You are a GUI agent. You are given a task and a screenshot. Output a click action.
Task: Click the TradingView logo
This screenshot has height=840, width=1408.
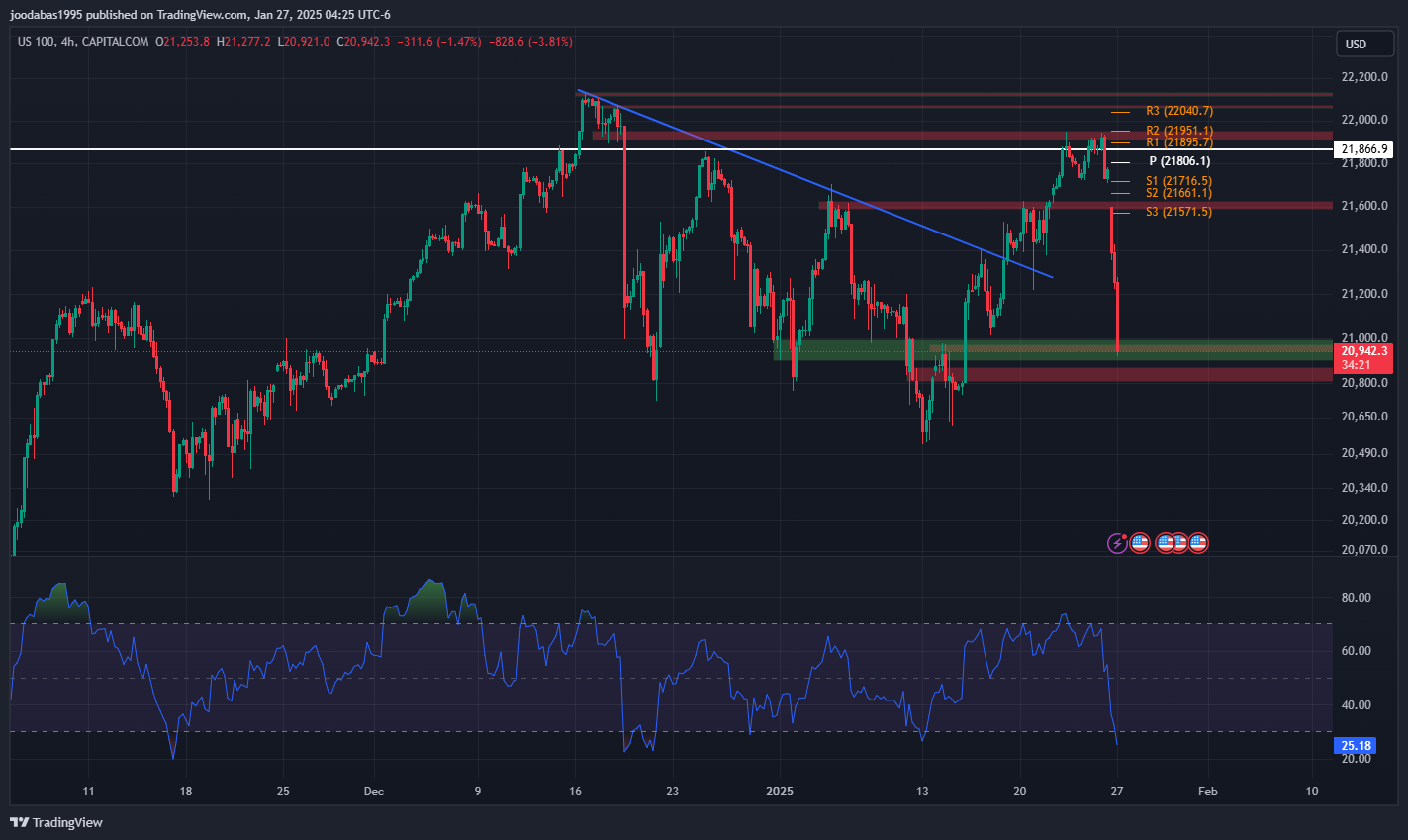coord(56,822)
